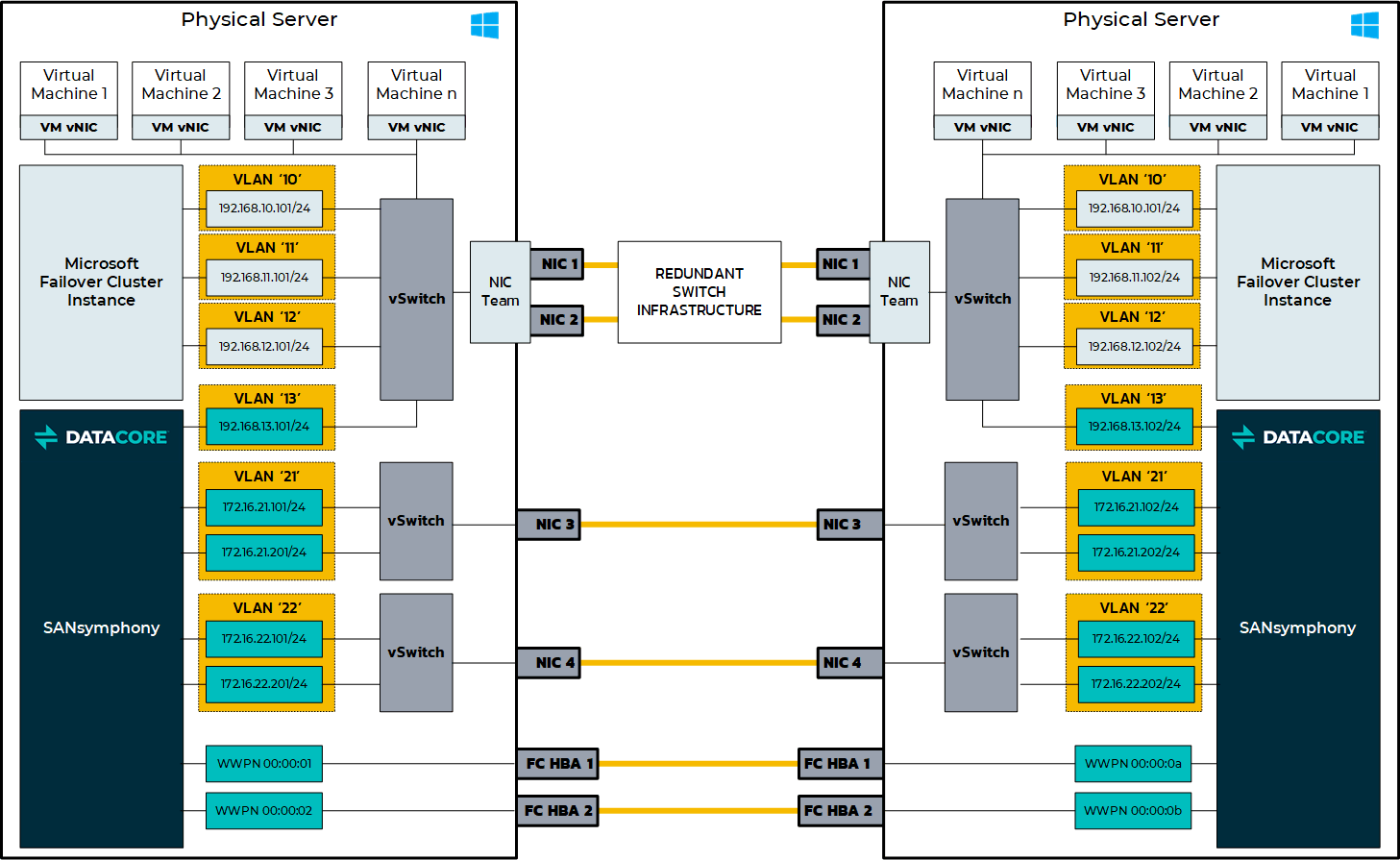1400x860 pixels.
Task: Select the Redundant Switch Infrastructure box
Action: tap(699, 292)
